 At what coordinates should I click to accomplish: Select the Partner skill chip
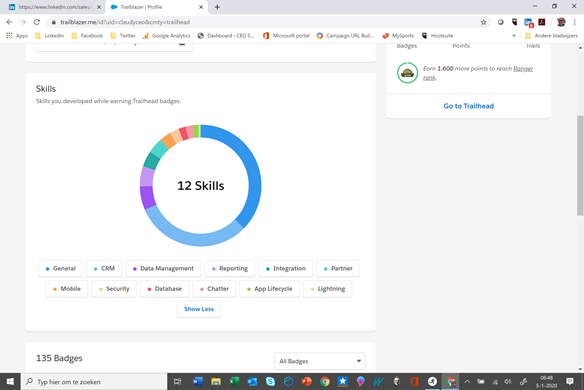point(338,268)
